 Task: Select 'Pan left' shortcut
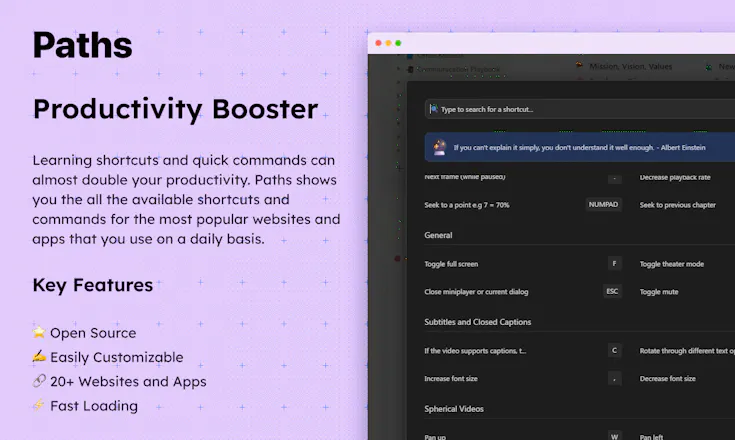click(651, 437)
